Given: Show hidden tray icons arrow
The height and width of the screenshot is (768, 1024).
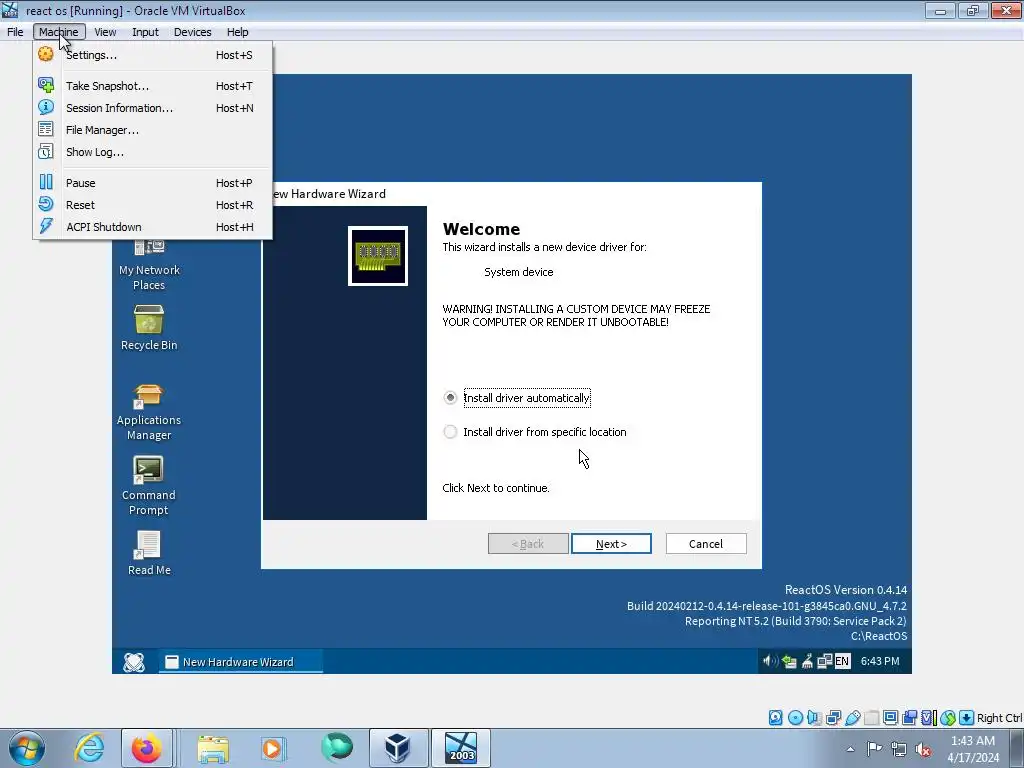Looking at the screenshot, I should pyautogui.click(x=850, y=749).
